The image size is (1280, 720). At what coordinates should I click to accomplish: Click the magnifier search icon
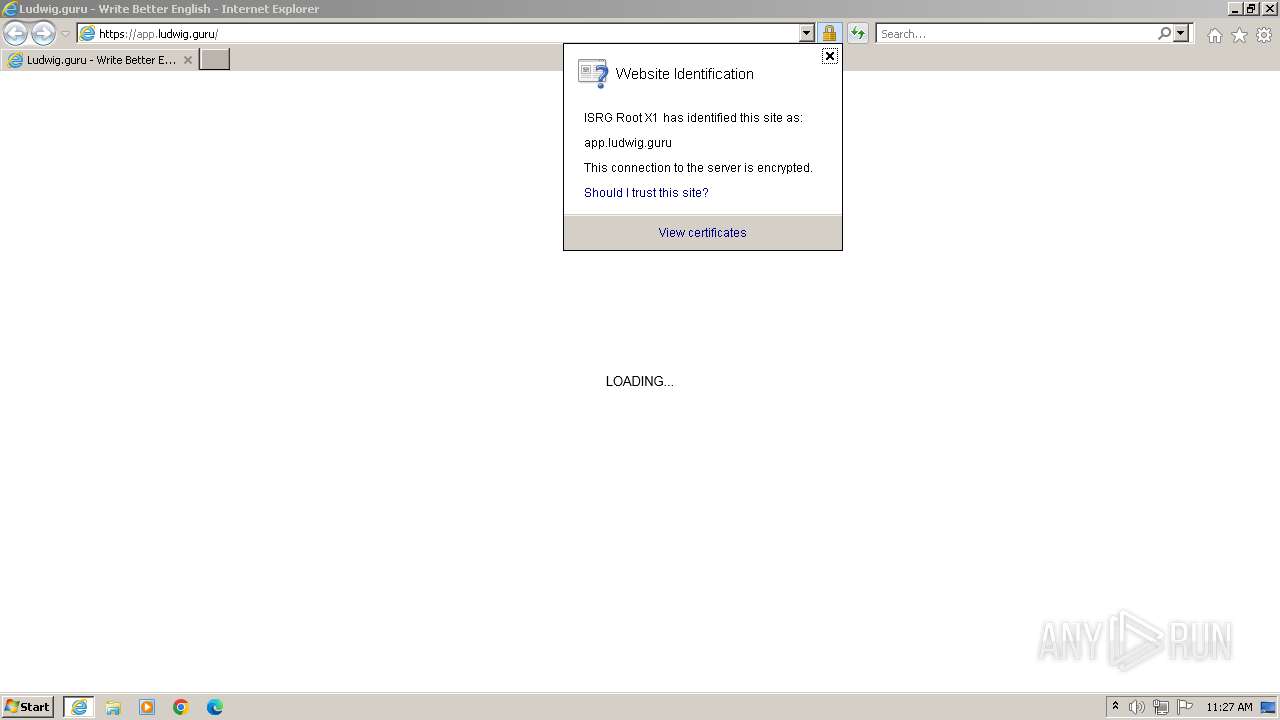coord(1164,34)
